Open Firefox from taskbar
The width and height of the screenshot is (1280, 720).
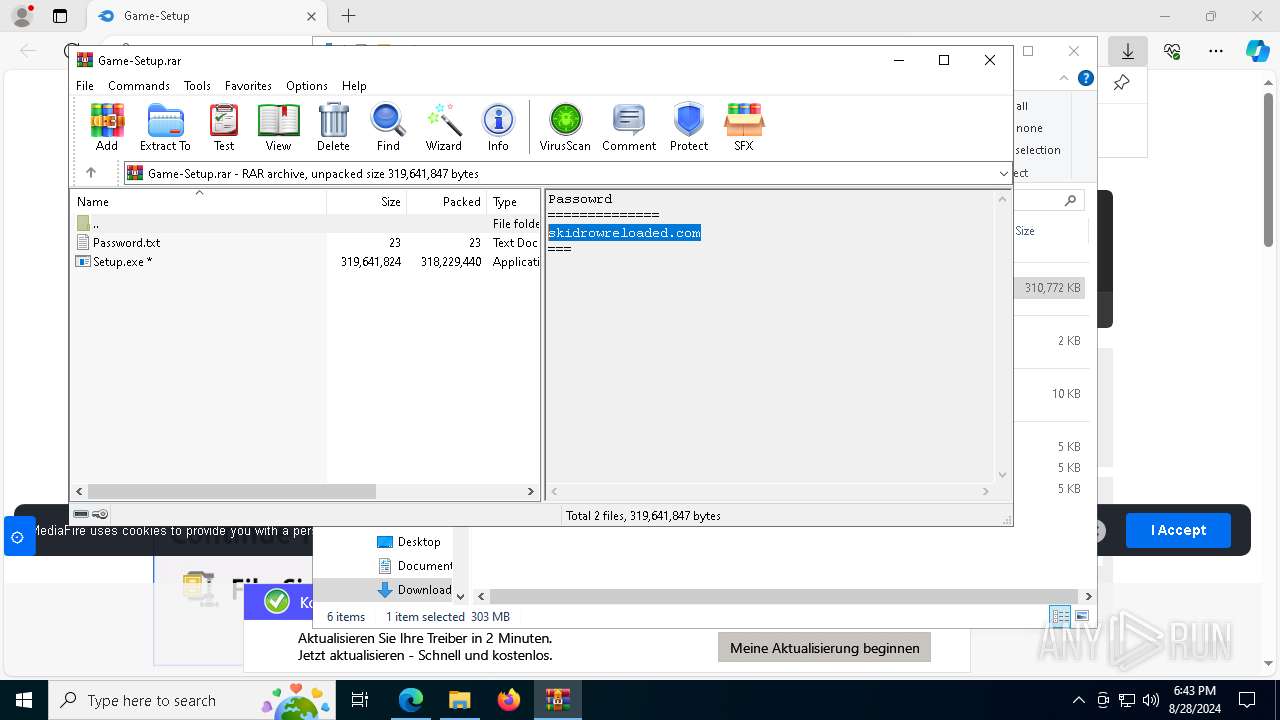pyautogui.click(x=508, y=700)
